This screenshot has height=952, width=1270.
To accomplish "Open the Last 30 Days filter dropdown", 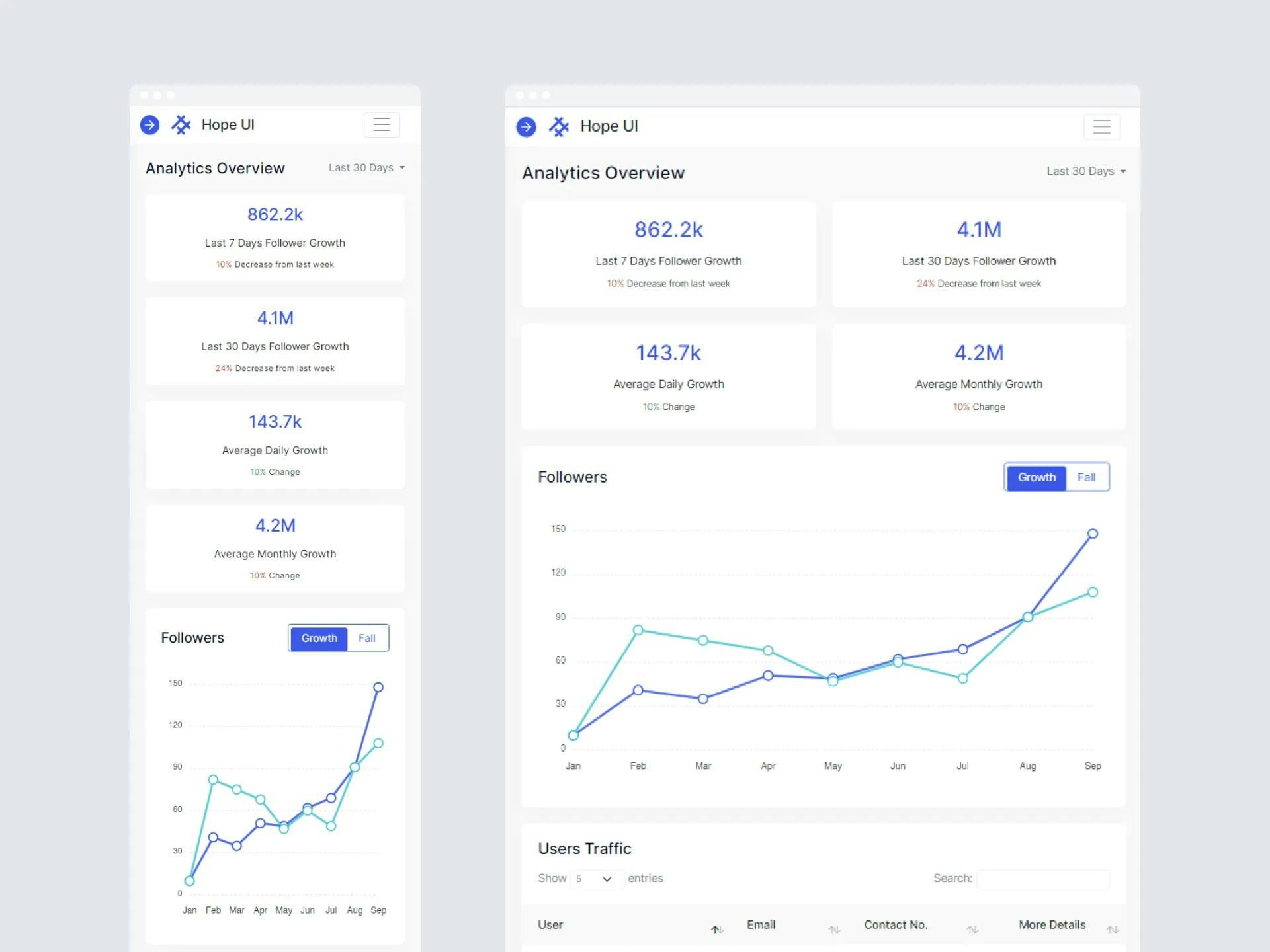I will click(1085, 171).
